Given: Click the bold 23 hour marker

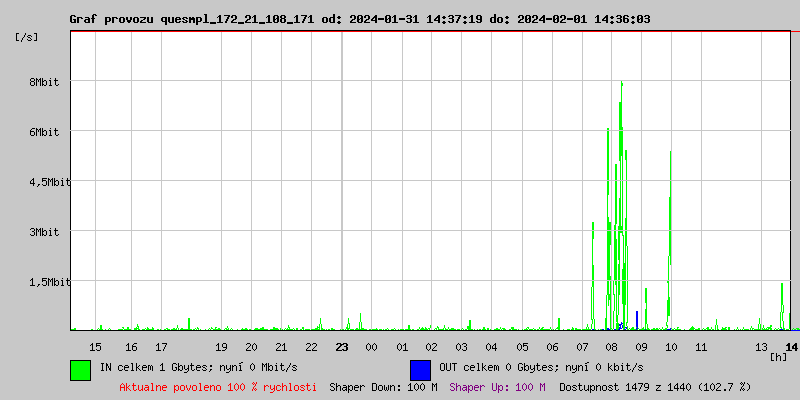Looking at the screenshot, I should point(342,347).
